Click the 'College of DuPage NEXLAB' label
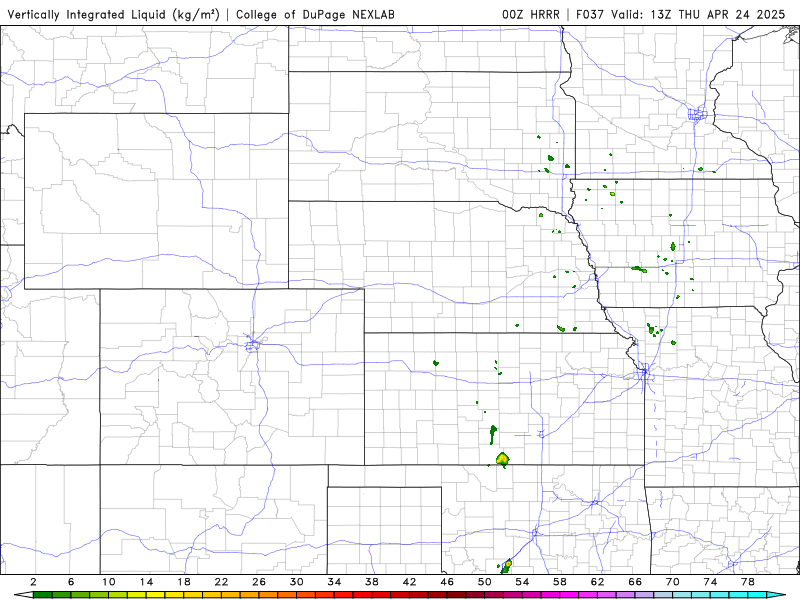This screenshot has height=600, width=800. pos(315,14)
